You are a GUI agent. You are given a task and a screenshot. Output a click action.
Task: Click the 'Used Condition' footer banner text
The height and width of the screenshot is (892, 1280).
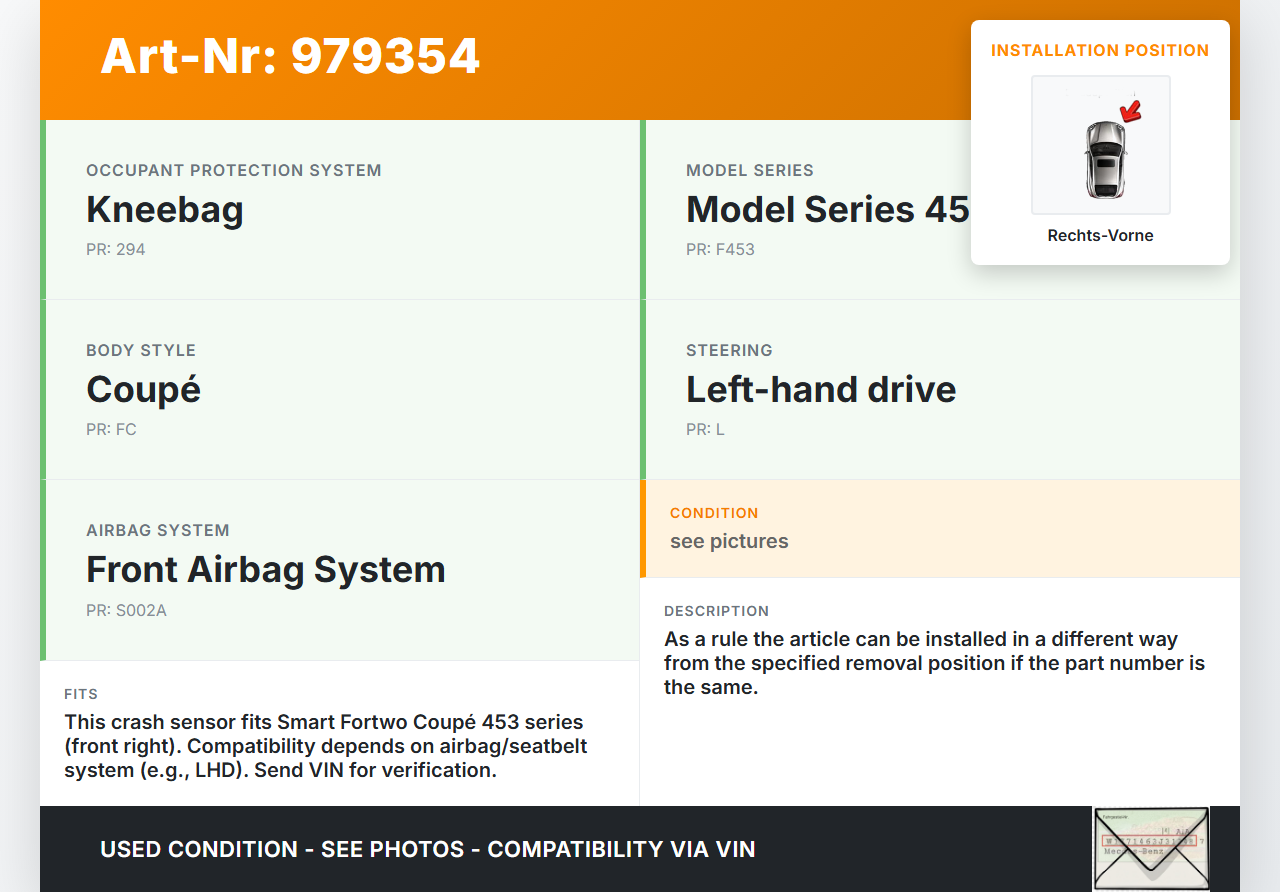pyautogui.click(x=428, y=849)
